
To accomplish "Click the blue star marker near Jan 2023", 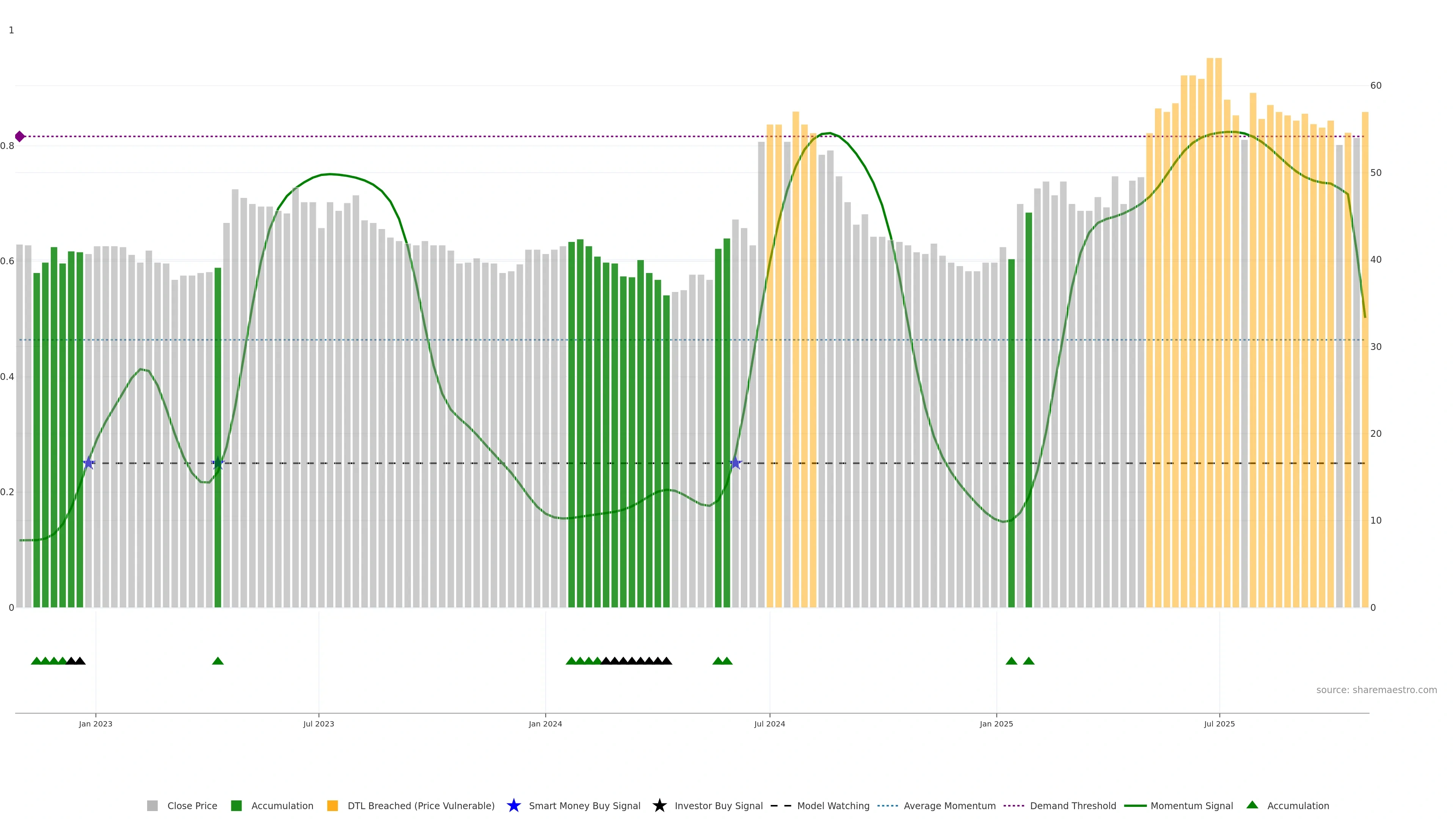I will pyautogui.click(x=89, y=463).
